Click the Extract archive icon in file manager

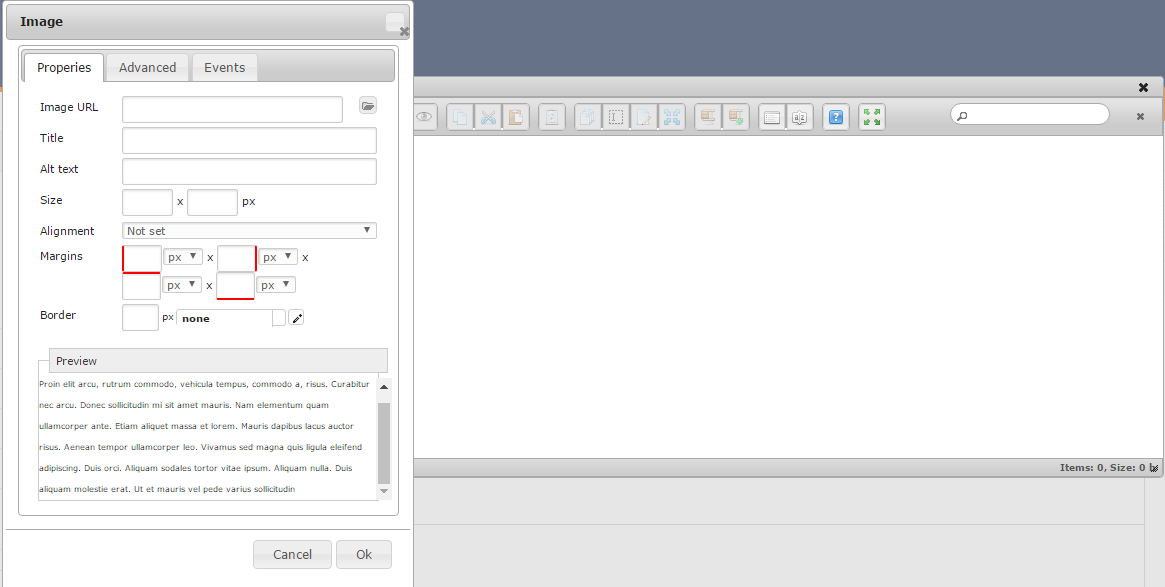click(x=708, y=117)
